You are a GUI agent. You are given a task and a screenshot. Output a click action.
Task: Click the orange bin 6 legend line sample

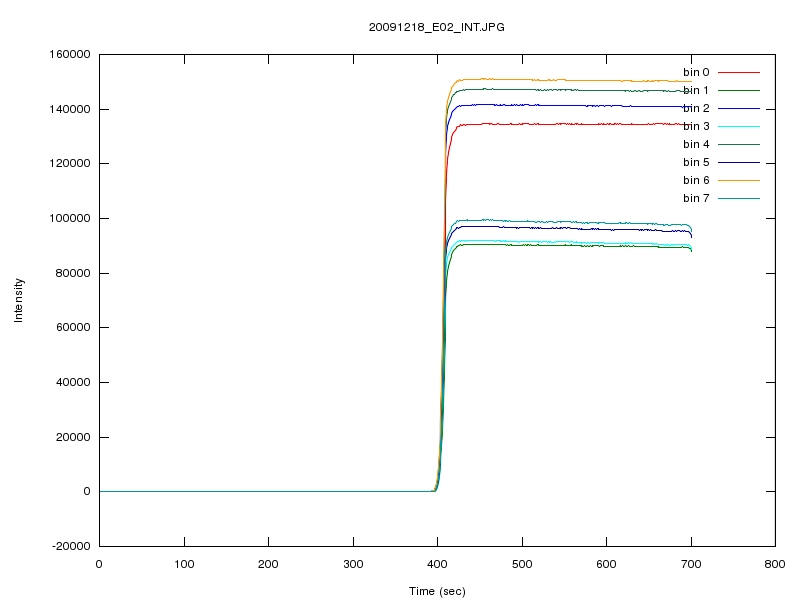(x=739, y=180)
